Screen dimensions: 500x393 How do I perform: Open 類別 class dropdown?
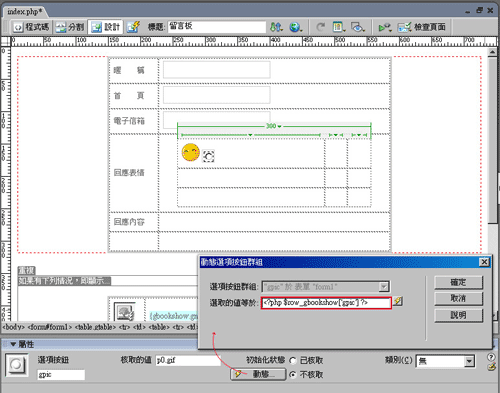469,361
